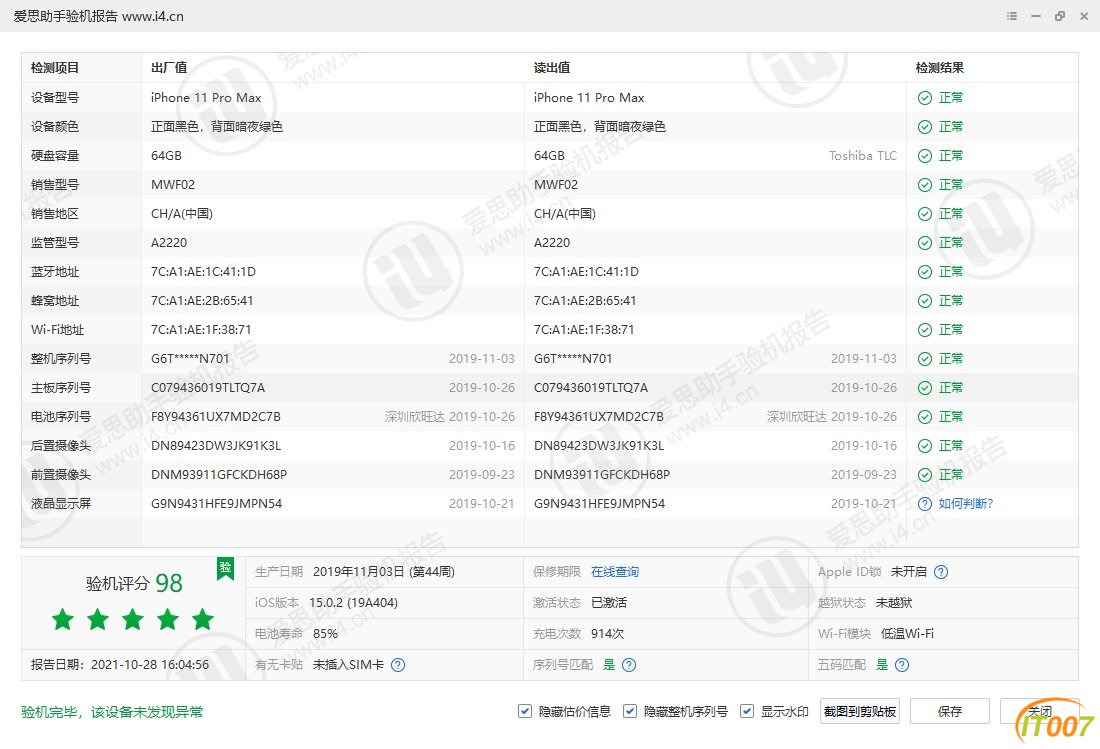Click the 保存 button
This screenshot has width=1100, height=749.
950,711
